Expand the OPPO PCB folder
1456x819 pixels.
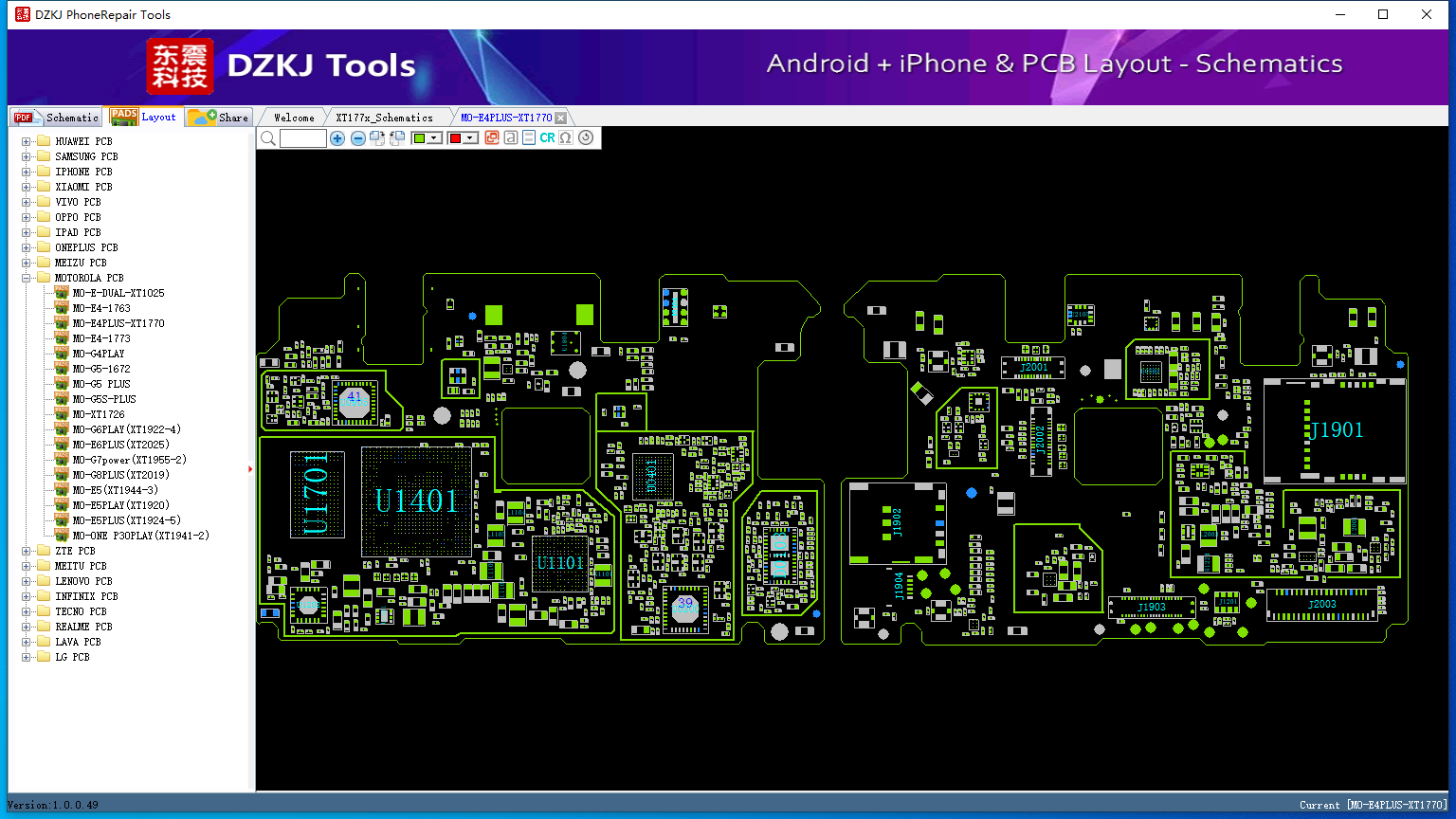click(x=27, y=217)
